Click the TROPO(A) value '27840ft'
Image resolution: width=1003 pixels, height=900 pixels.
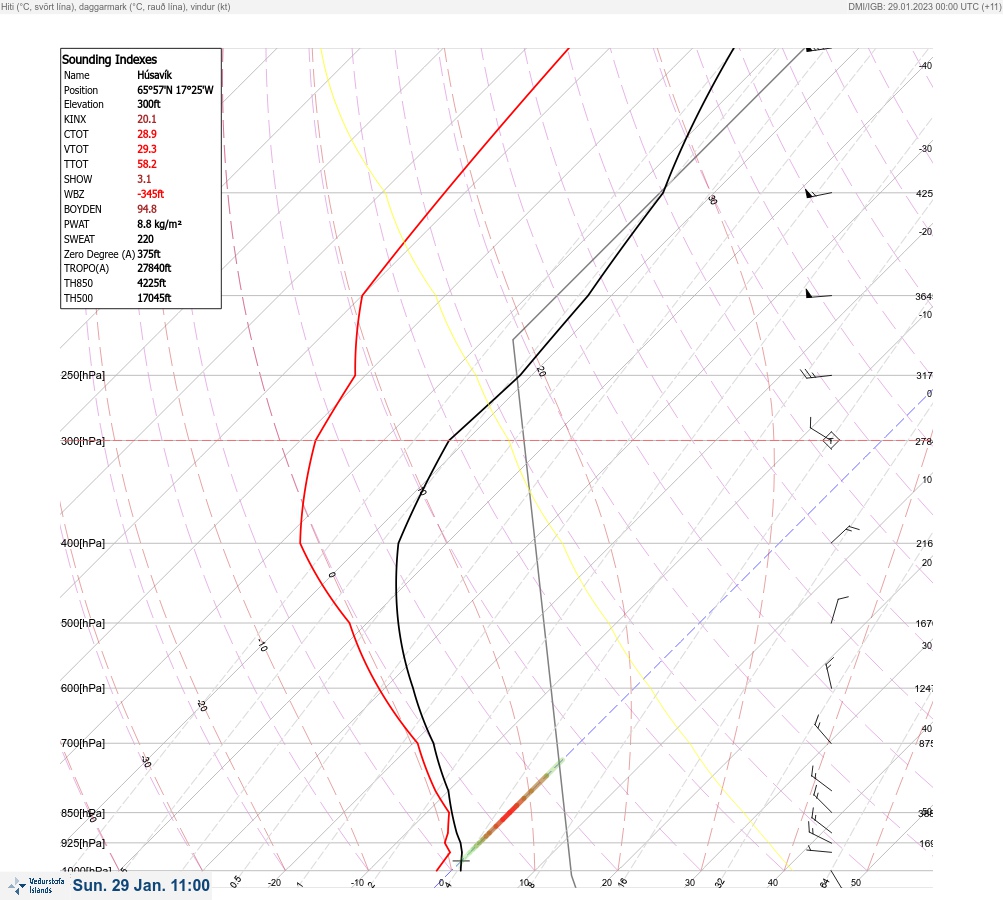tap(154, 268)
